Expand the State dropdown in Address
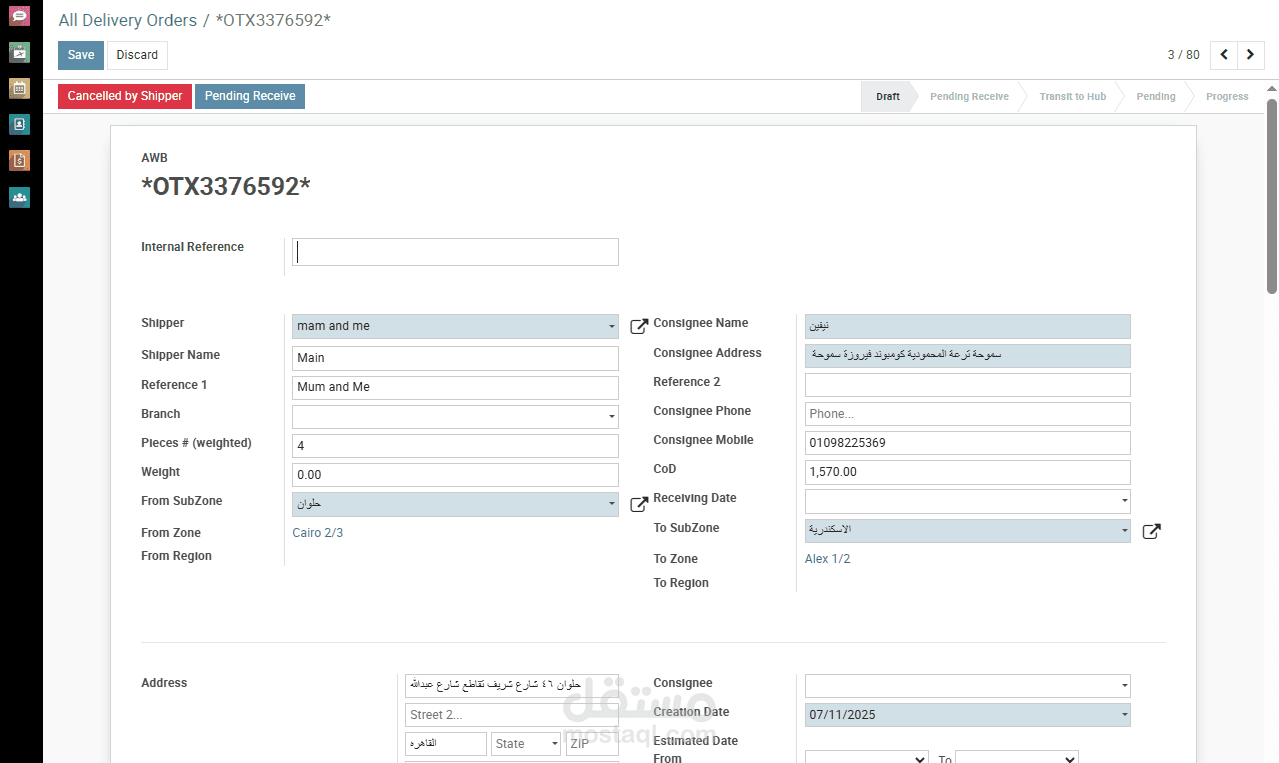 click(x=554, y=744)
